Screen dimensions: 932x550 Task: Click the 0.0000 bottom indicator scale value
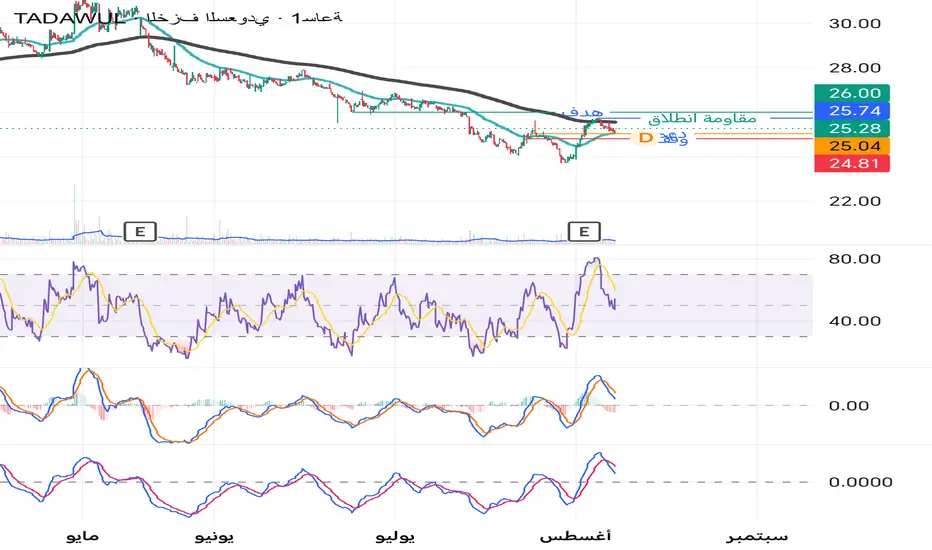click(x=860, y=482)
